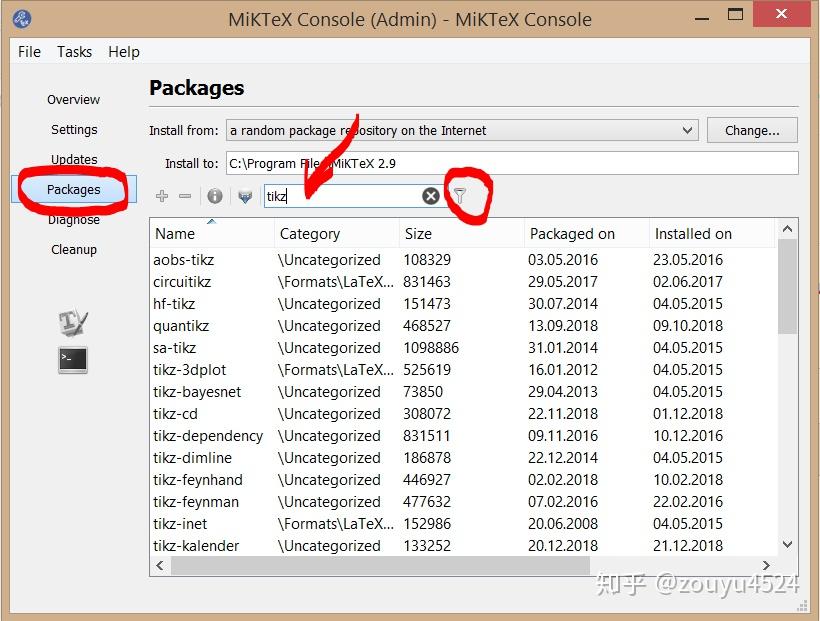Open the Tasks menu
The width and height of the screenshot is (820, 621).
pyautogui.click(x=74, y=52)
